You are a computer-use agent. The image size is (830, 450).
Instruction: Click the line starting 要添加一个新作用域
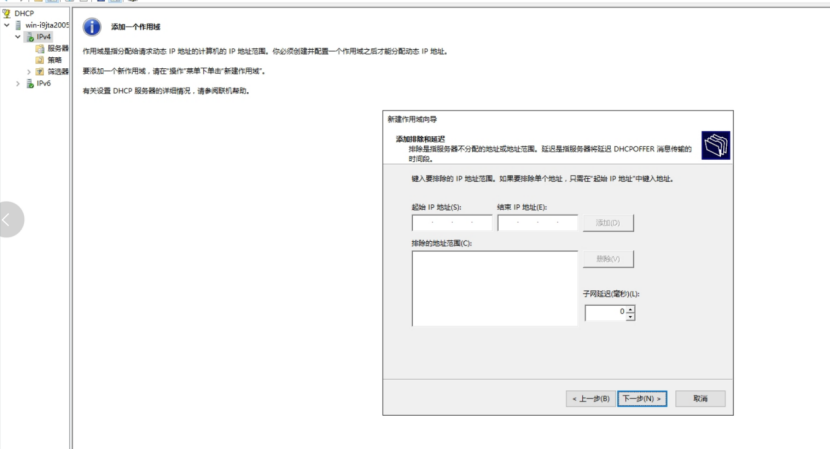click(x=174, y=71)
